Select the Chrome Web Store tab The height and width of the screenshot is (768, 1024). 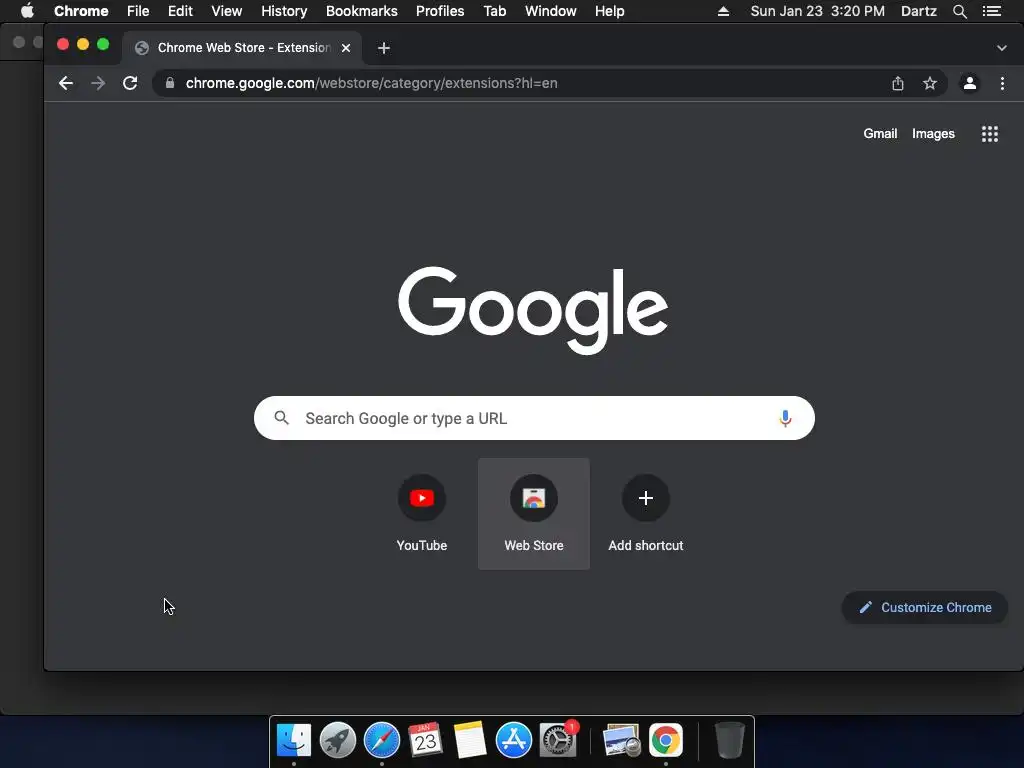click(242, 48)
